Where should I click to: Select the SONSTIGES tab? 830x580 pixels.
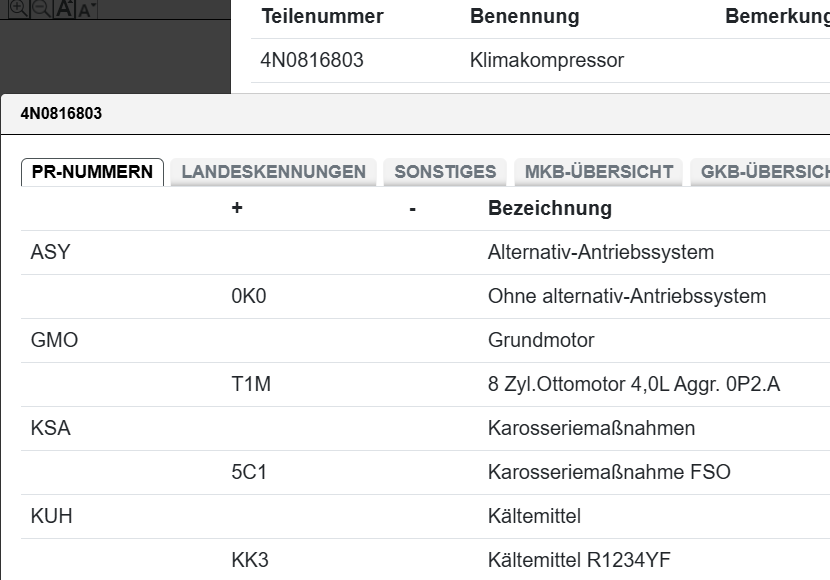pos(445,172)
